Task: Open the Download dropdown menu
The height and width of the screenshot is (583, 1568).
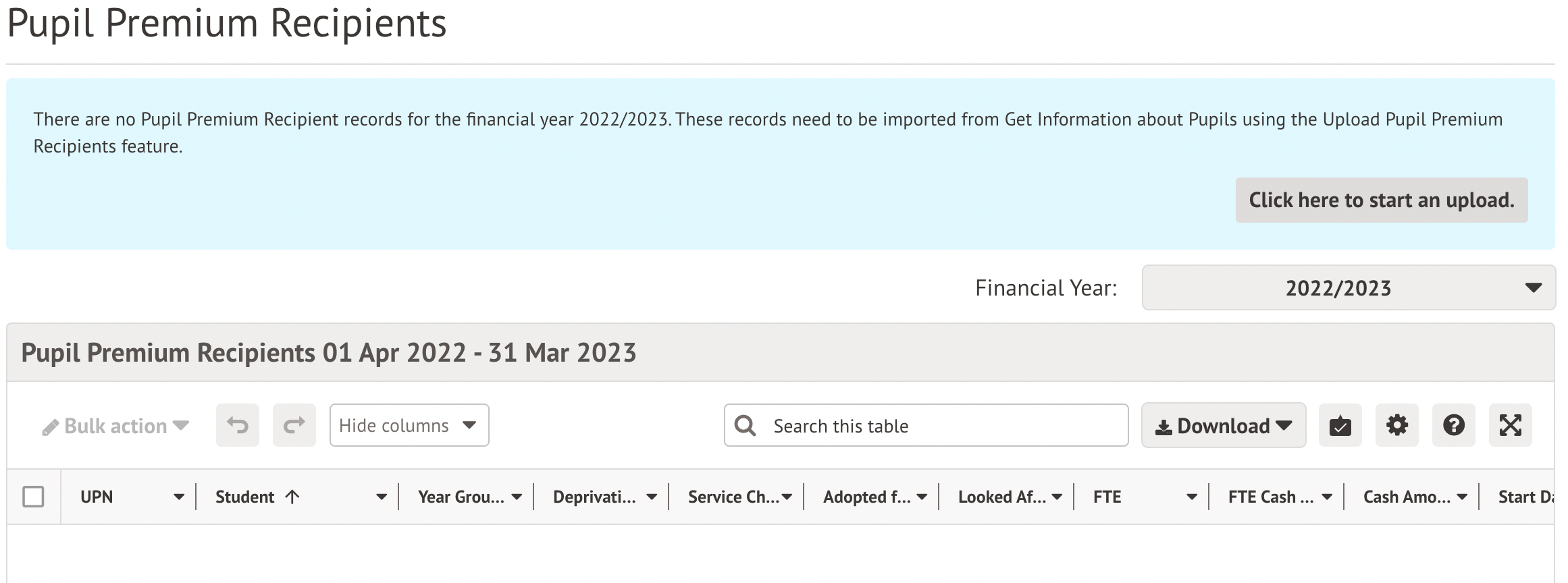Action: 1223,426
